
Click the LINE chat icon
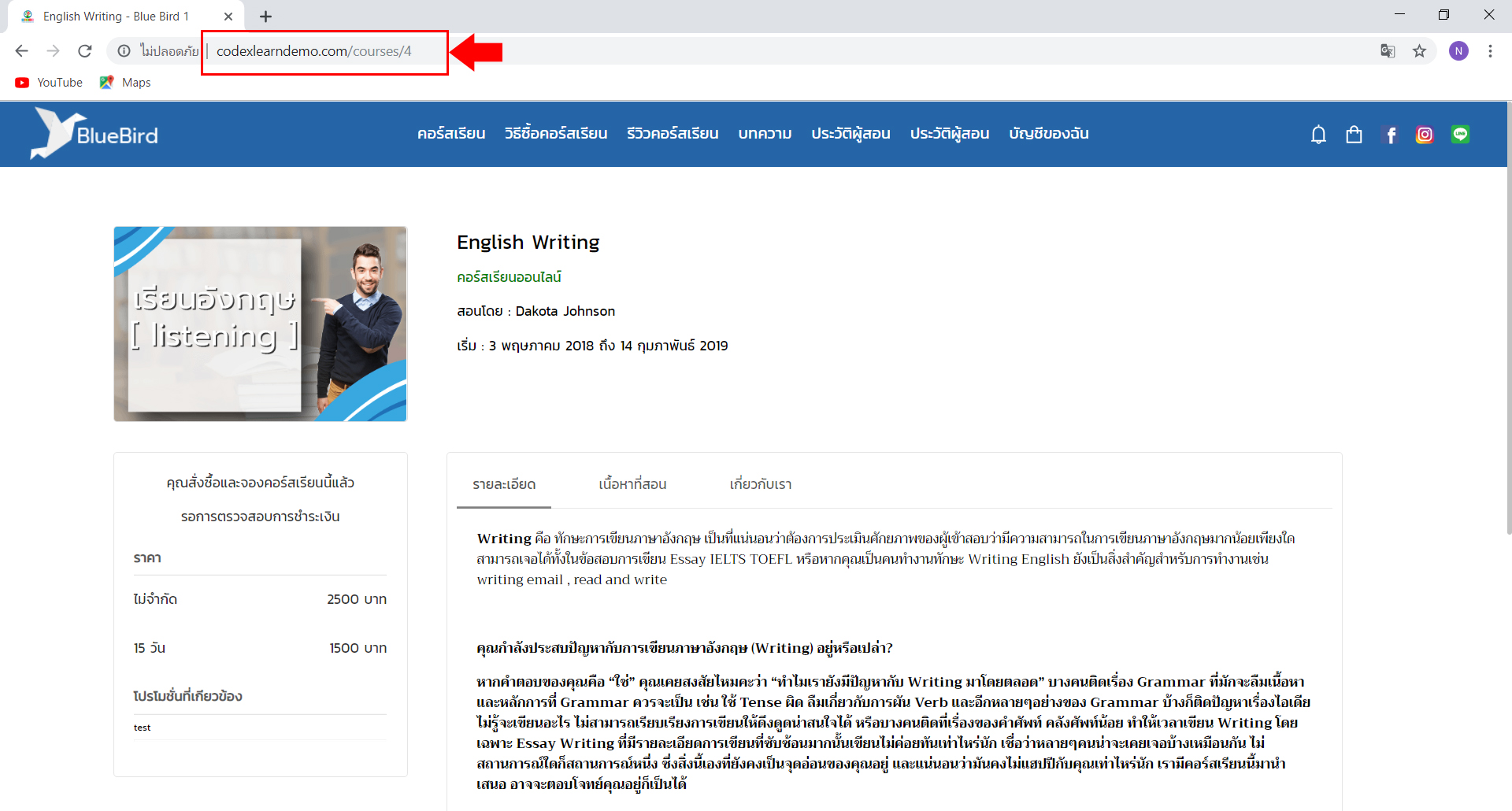tap(1460, 135)
